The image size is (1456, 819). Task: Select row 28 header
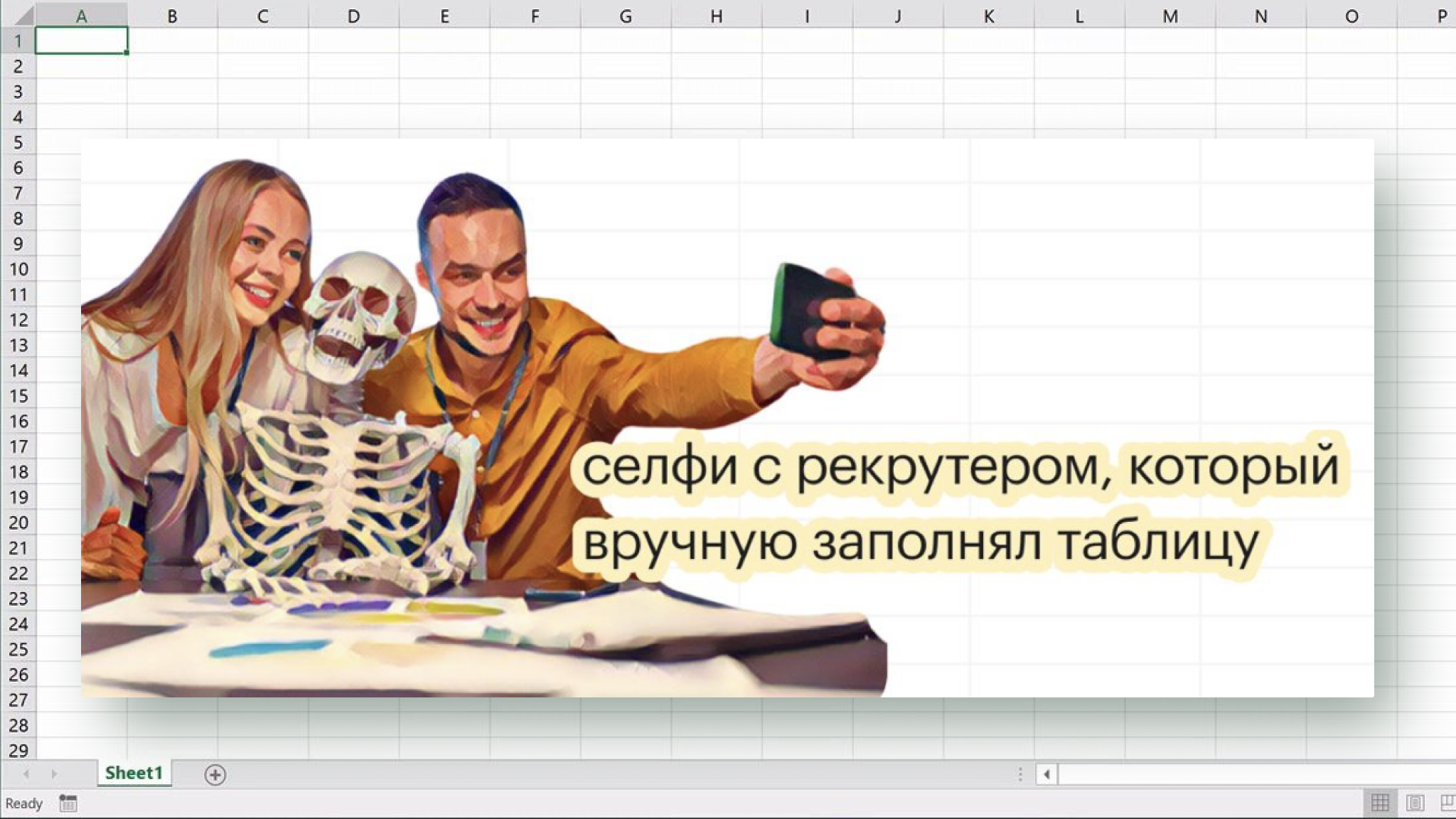click(x=18, y=725)
